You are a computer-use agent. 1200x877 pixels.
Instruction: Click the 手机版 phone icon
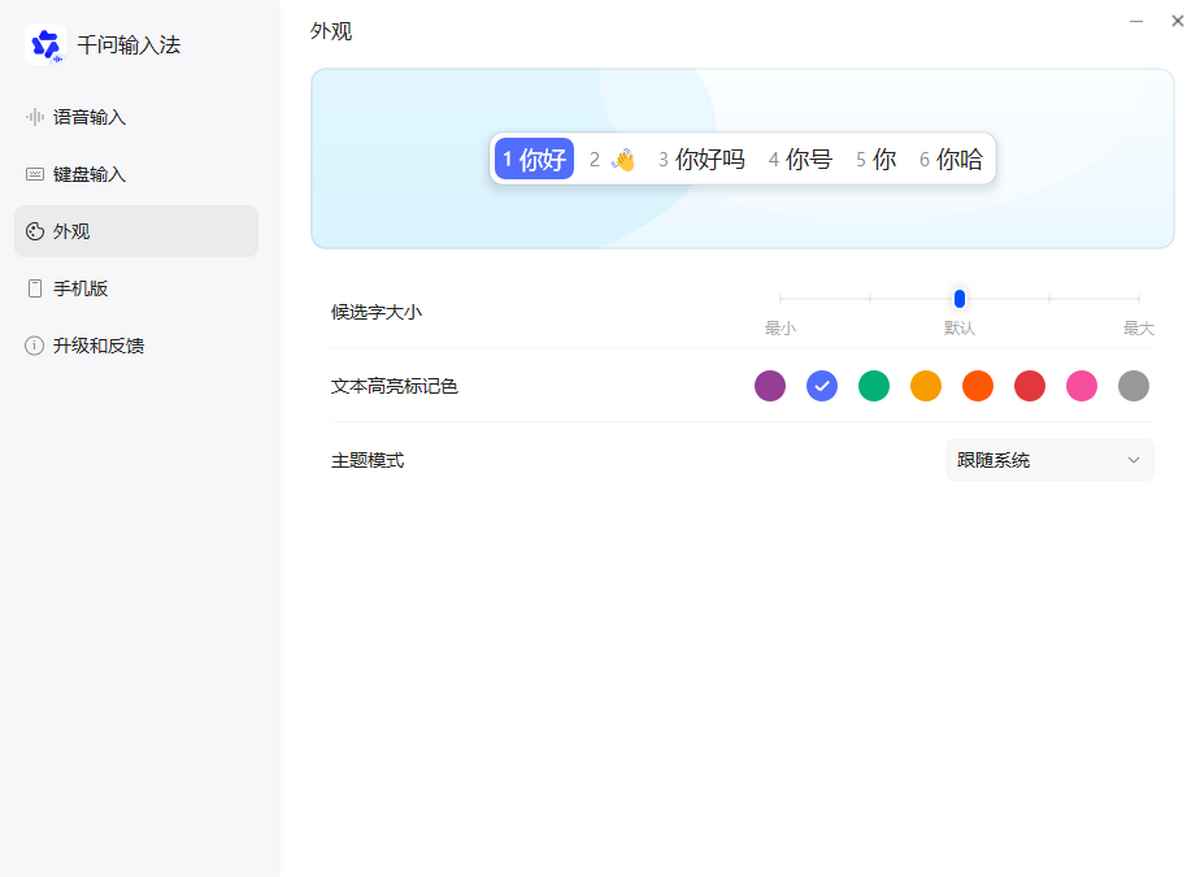tap(35, 288)
